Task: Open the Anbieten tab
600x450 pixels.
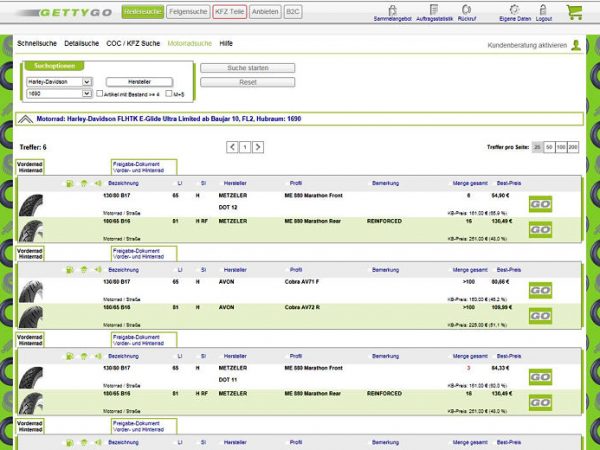Action: pos(265,12)
